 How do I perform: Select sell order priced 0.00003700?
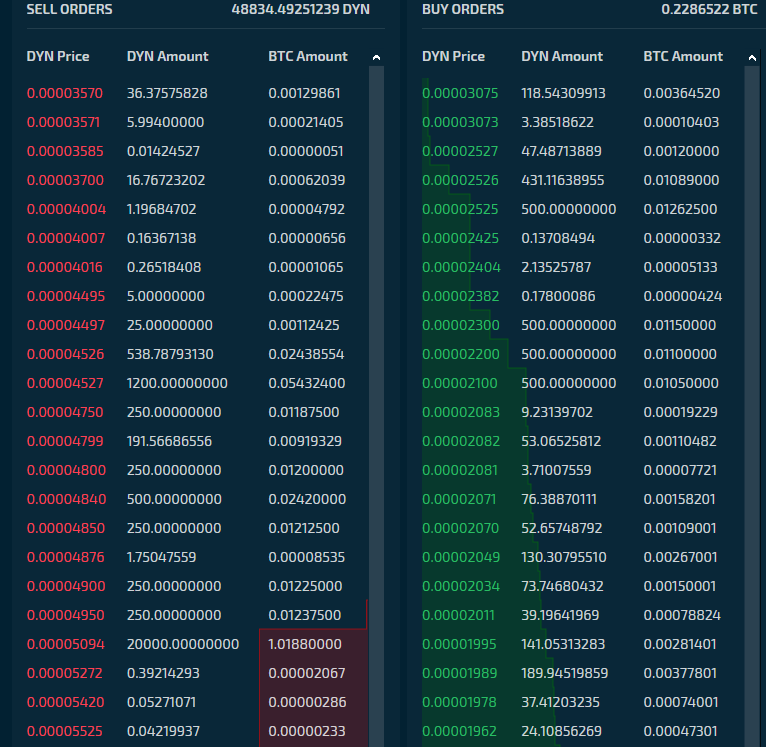click(x=197, y=180)
